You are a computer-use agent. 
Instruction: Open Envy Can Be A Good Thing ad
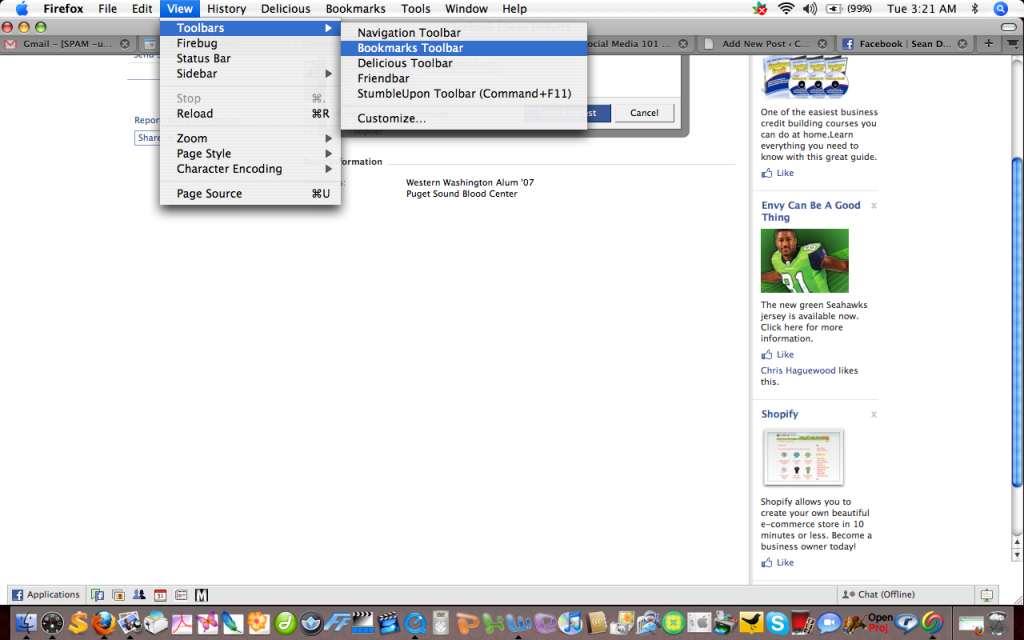(810, 211)
